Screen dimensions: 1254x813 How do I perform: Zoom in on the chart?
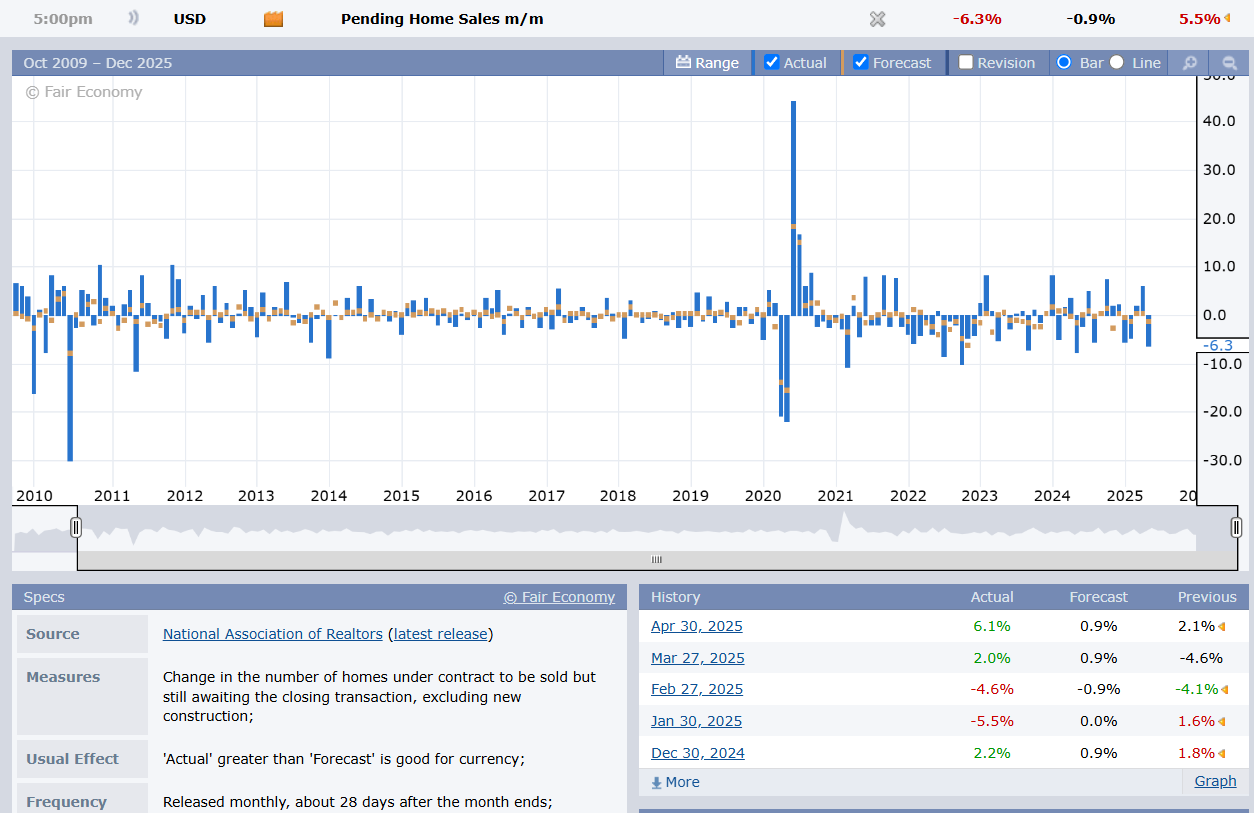(x=1190, y=63)
